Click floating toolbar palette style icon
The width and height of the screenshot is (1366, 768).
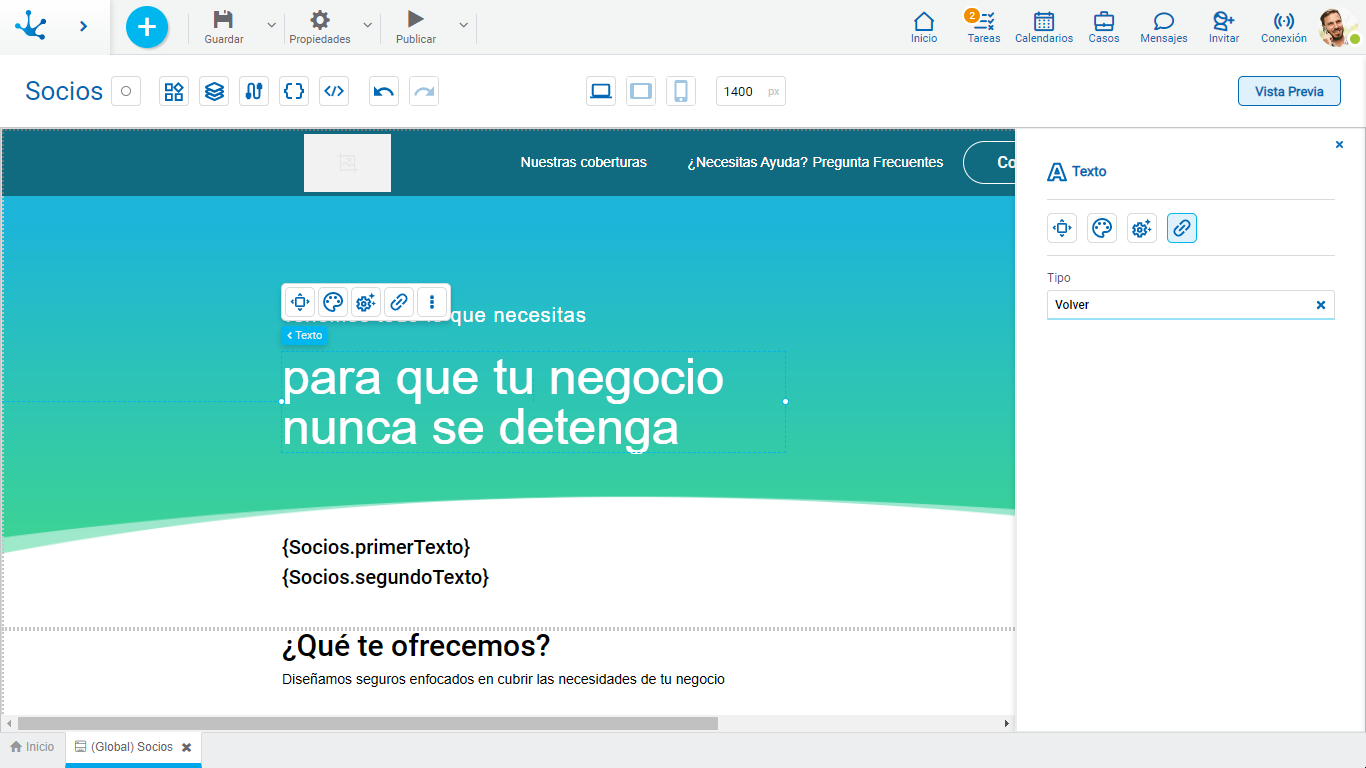click(x=333, y=301)
